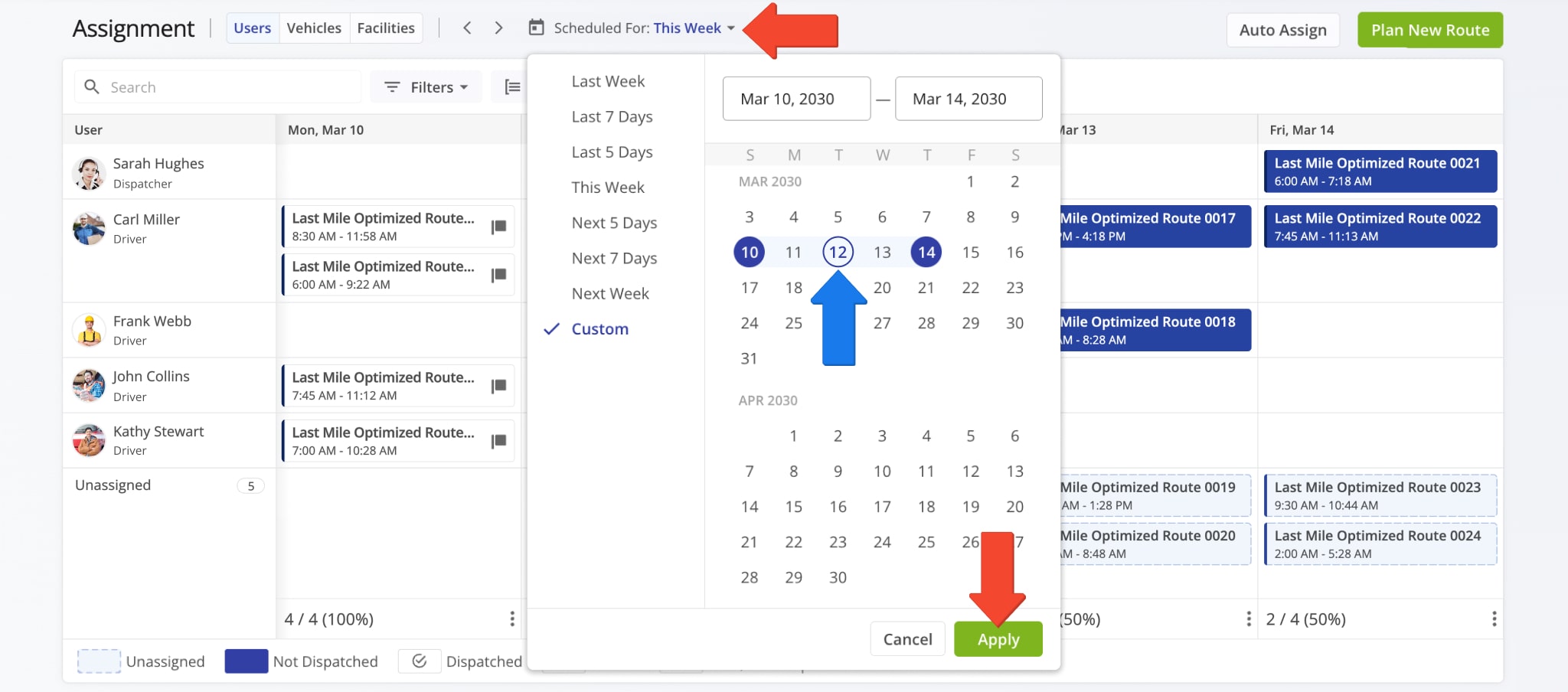
Task: Click the search magnifier icon
Action: [x=92, y=86]
